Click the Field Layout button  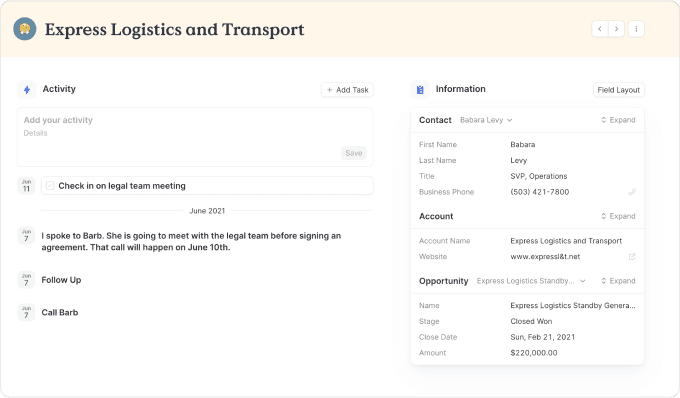[618, 90]
